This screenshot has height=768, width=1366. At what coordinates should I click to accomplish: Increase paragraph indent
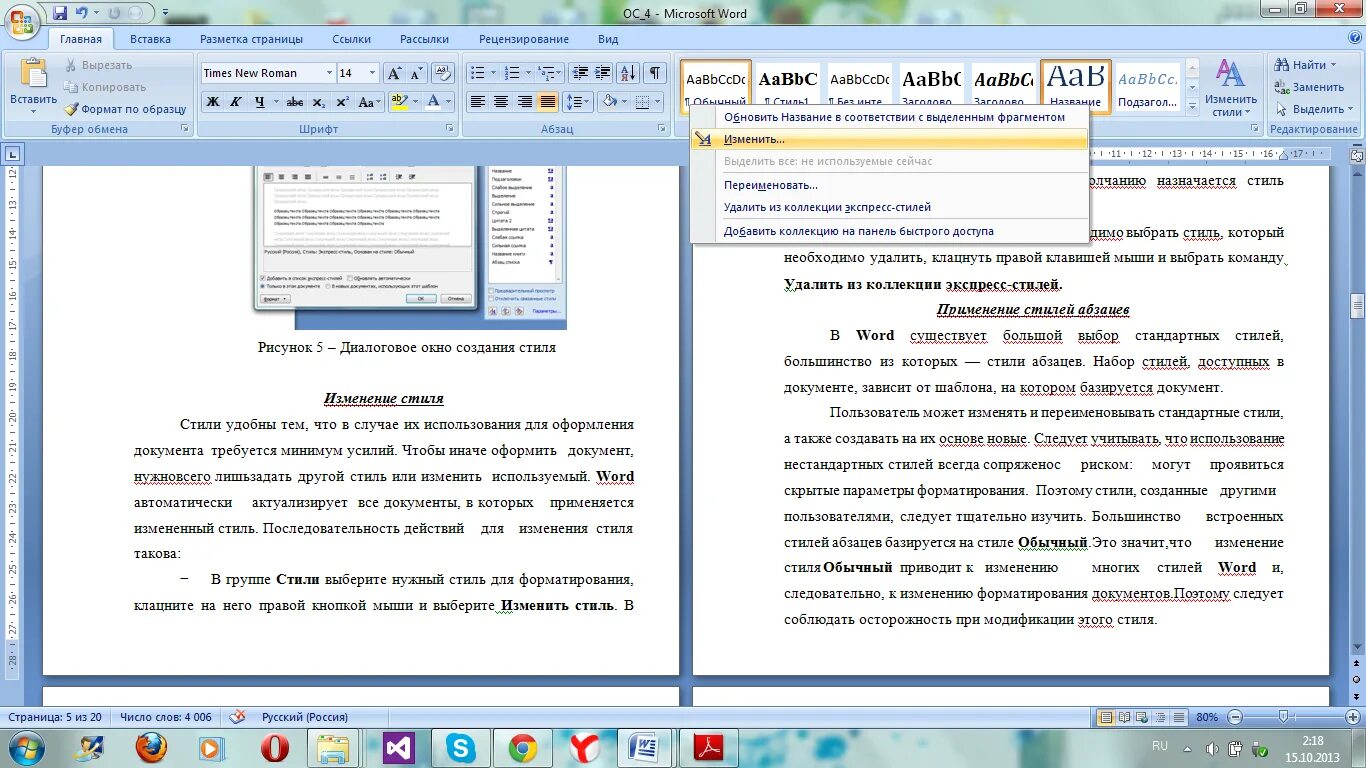click(x=603, y=73)
